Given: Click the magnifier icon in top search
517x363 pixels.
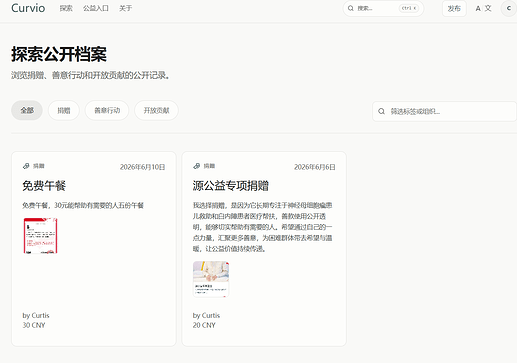Looking at the screenshot, I should click(x=351, y=8).
